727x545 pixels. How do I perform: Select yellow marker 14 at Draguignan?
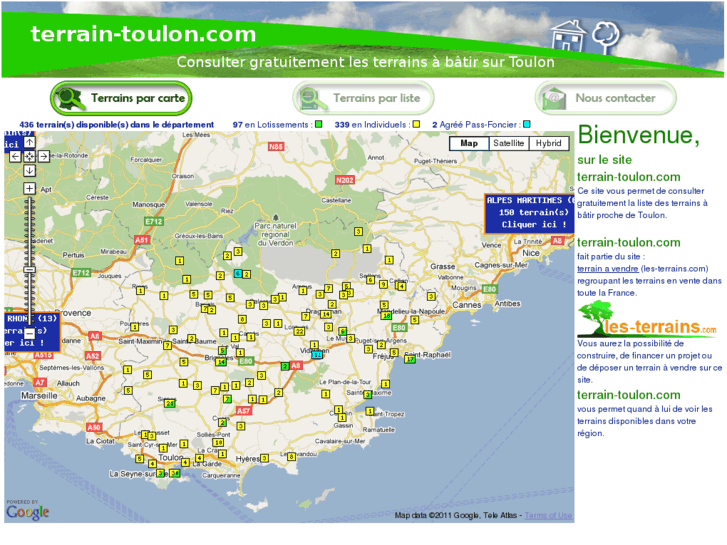tap(326, 314)
